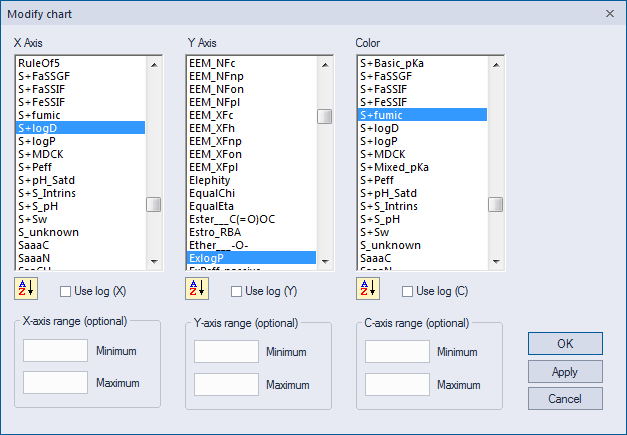Select EEM_NFon in Y Axis list
The width and height of the screenshot is (627, 435).
252,89
